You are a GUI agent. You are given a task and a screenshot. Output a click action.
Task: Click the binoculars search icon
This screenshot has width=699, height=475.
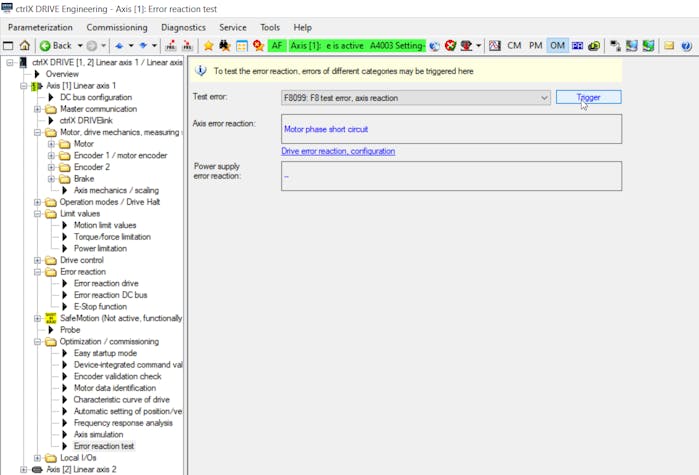(x=225, y=46)
